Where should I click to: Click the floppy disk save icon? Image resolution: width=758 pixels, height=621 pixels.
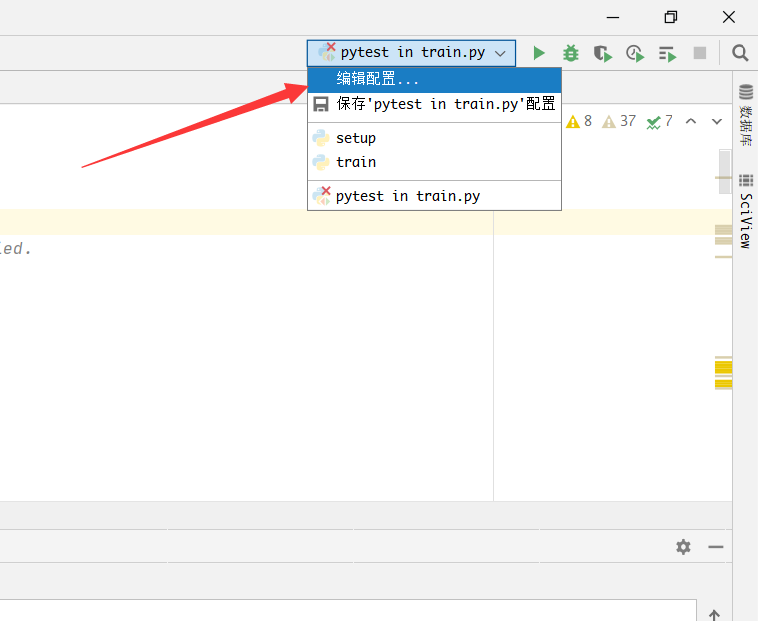click(321, 104)
